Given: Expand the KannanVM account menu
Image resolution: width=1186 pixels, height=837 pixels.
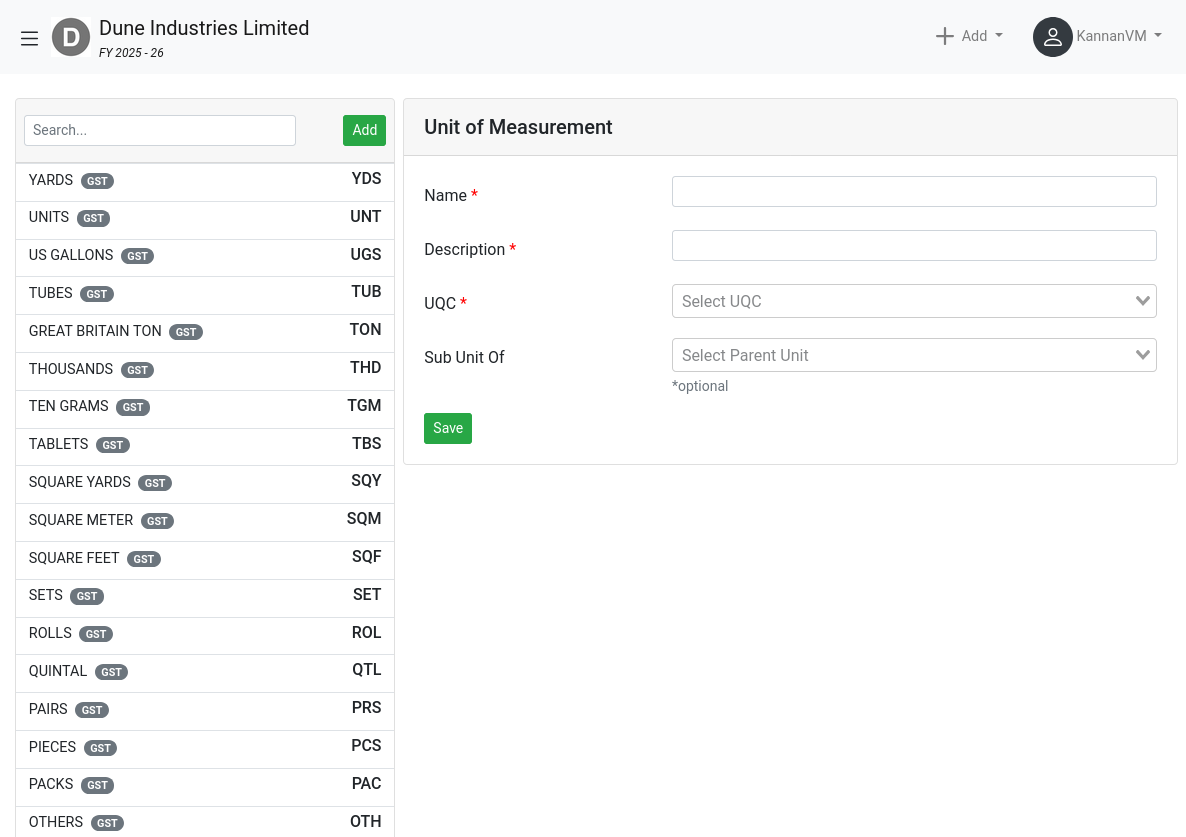Looking at the screenshot, I should point(1119,36).
